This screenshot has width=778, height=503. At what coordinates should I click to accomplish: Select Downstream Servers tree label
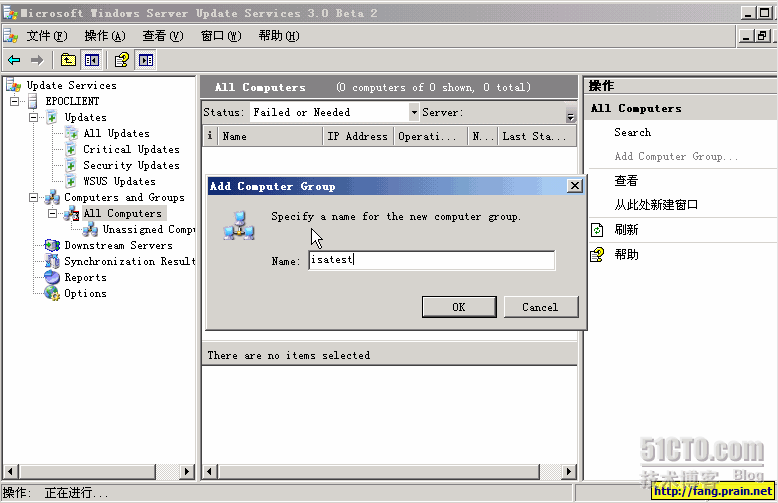tap(119, 246)
